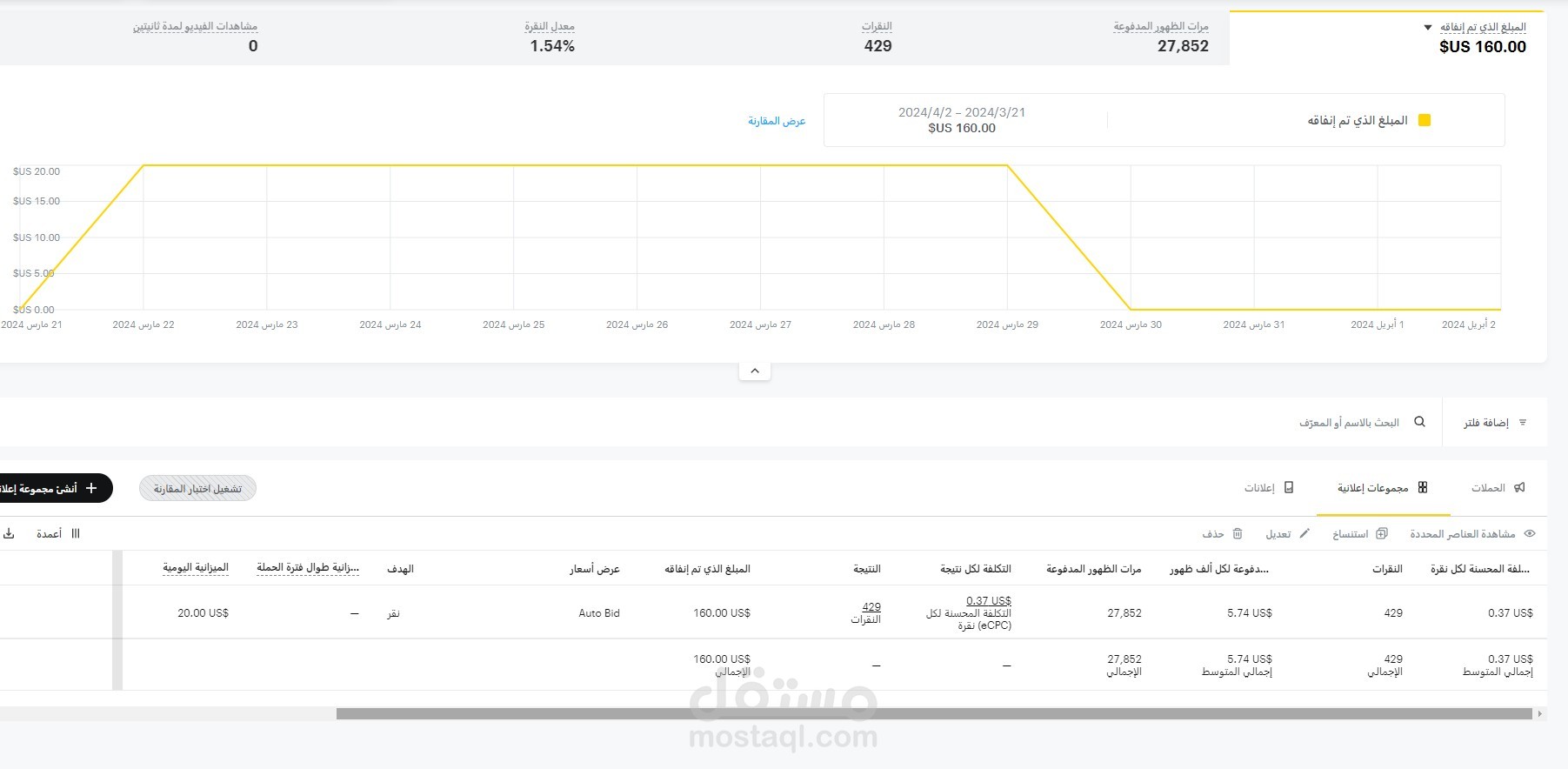The width and height of the screenshot is (1568, 769).
Task: Click the megaphone Campaigns tab icon
Action: click(x=1519, y=488)
